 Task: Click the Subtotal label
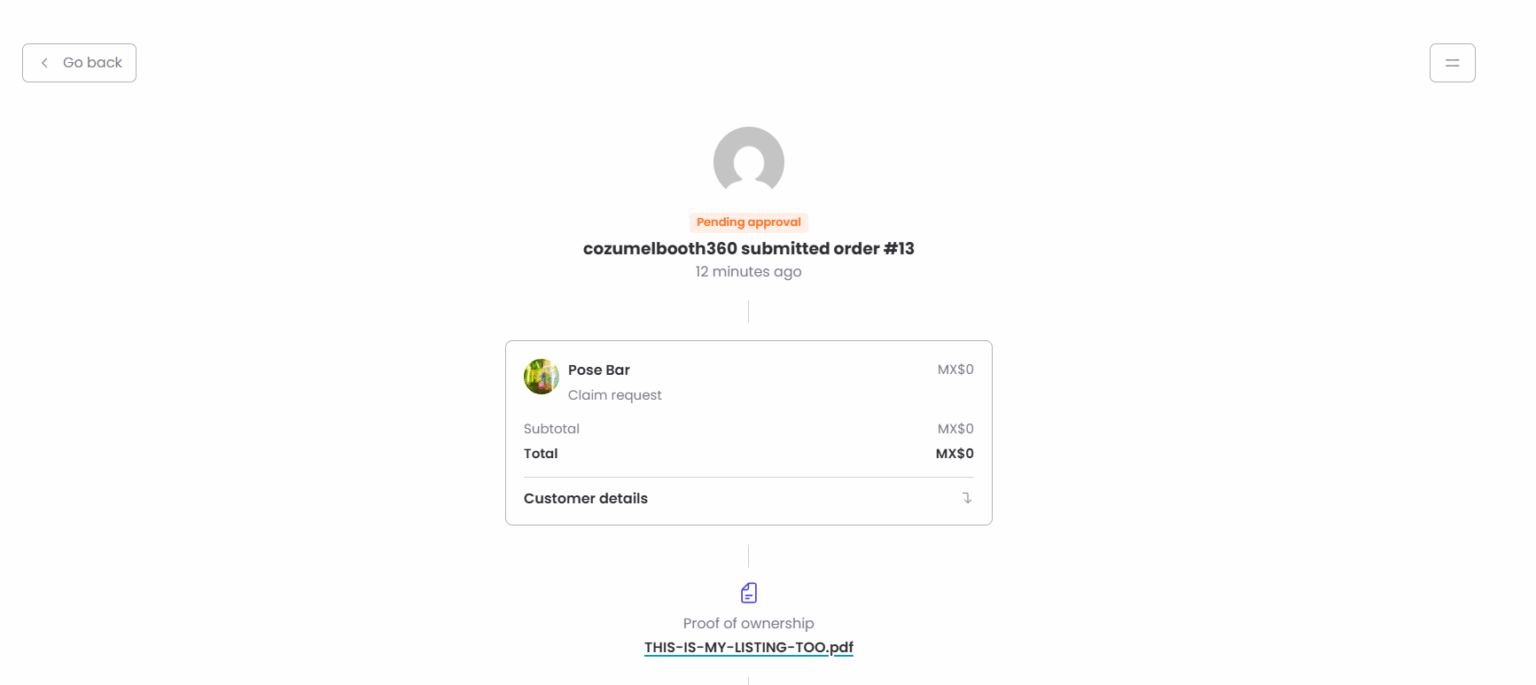(551, 429)
